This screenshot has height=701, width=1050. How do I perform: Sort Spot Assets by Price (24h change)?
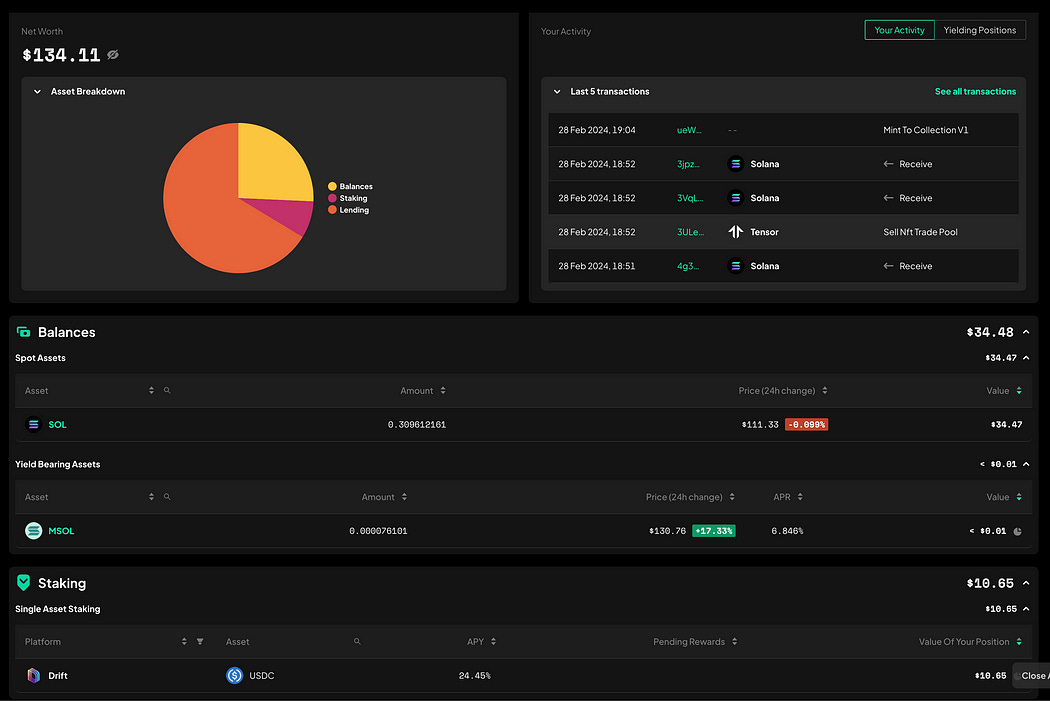824,390
